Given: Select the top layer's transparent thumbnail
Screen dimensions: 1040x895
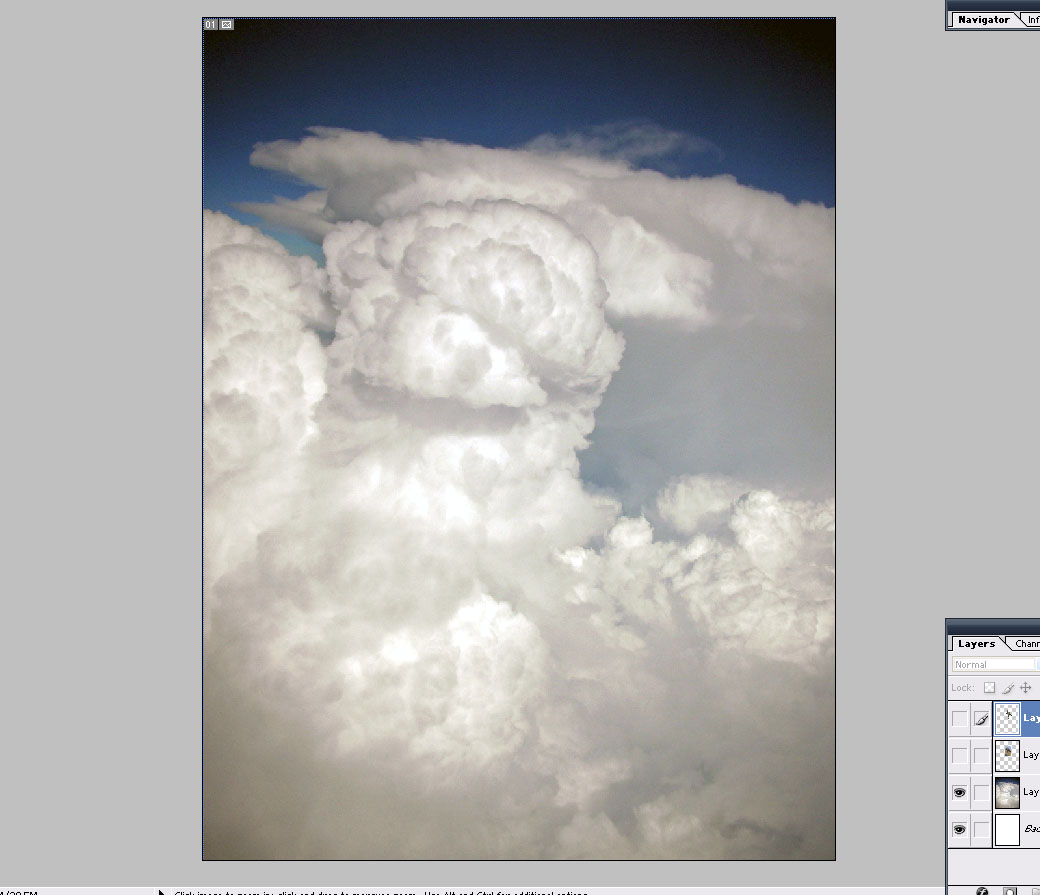Looking at the screenshot, I should coord(1007,719).
